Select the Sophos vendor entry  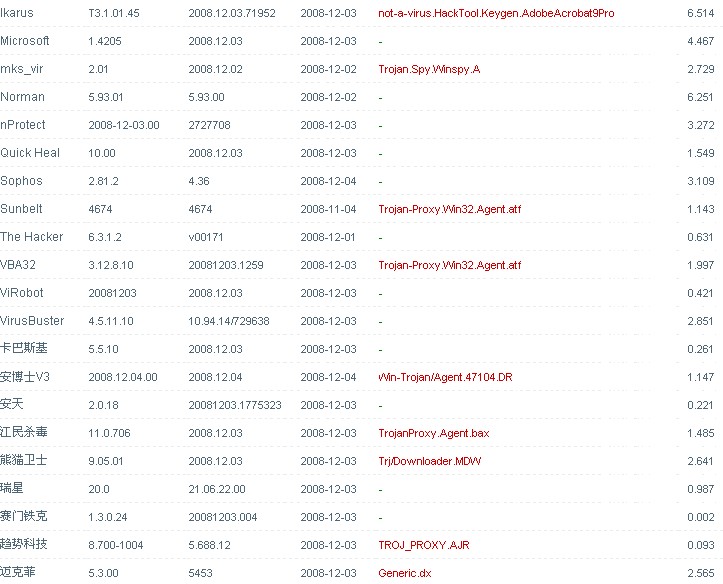tap(22, 181)
